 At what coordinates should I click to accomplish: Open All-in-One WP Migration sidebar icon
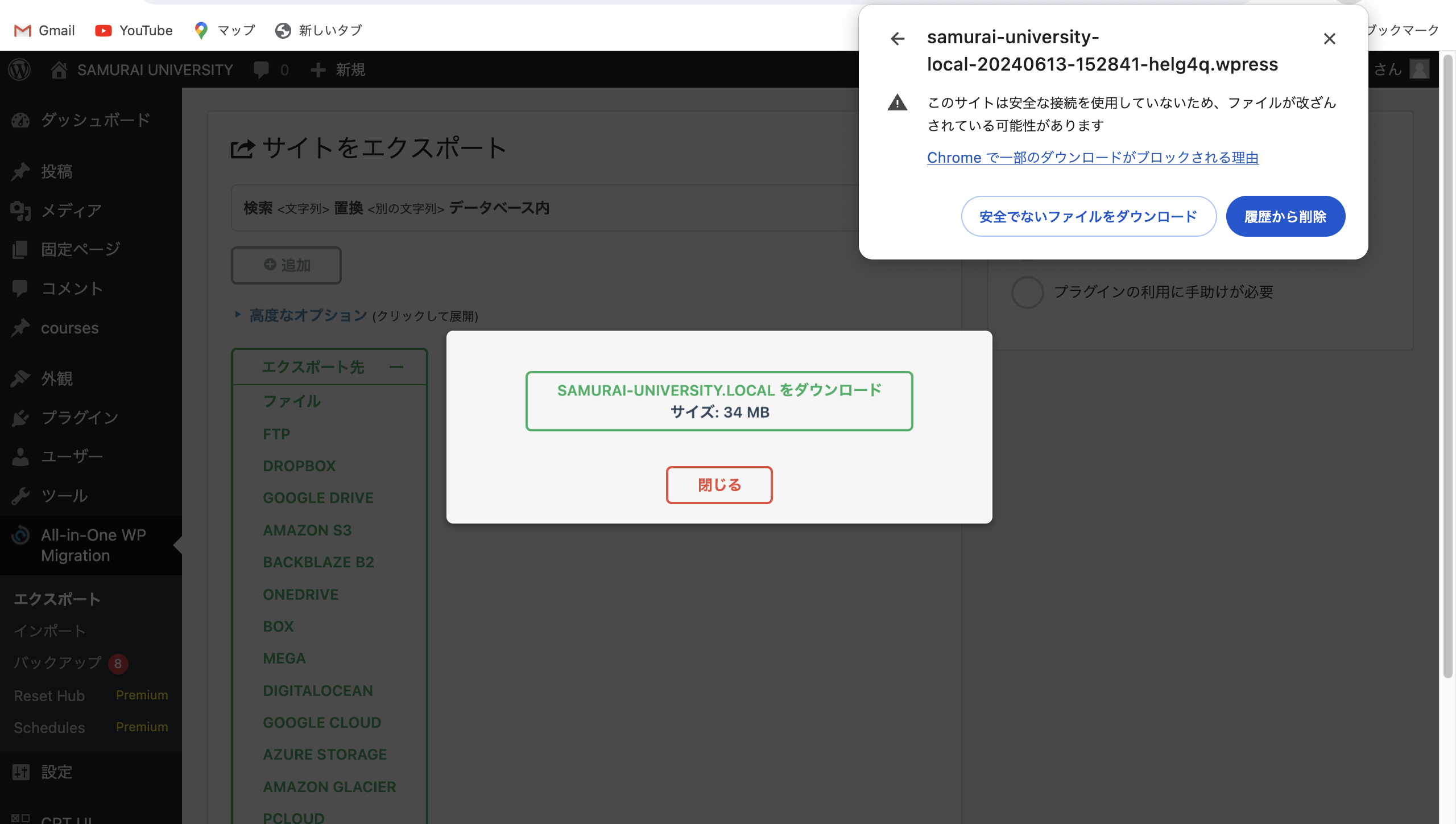tap(20, 535)
